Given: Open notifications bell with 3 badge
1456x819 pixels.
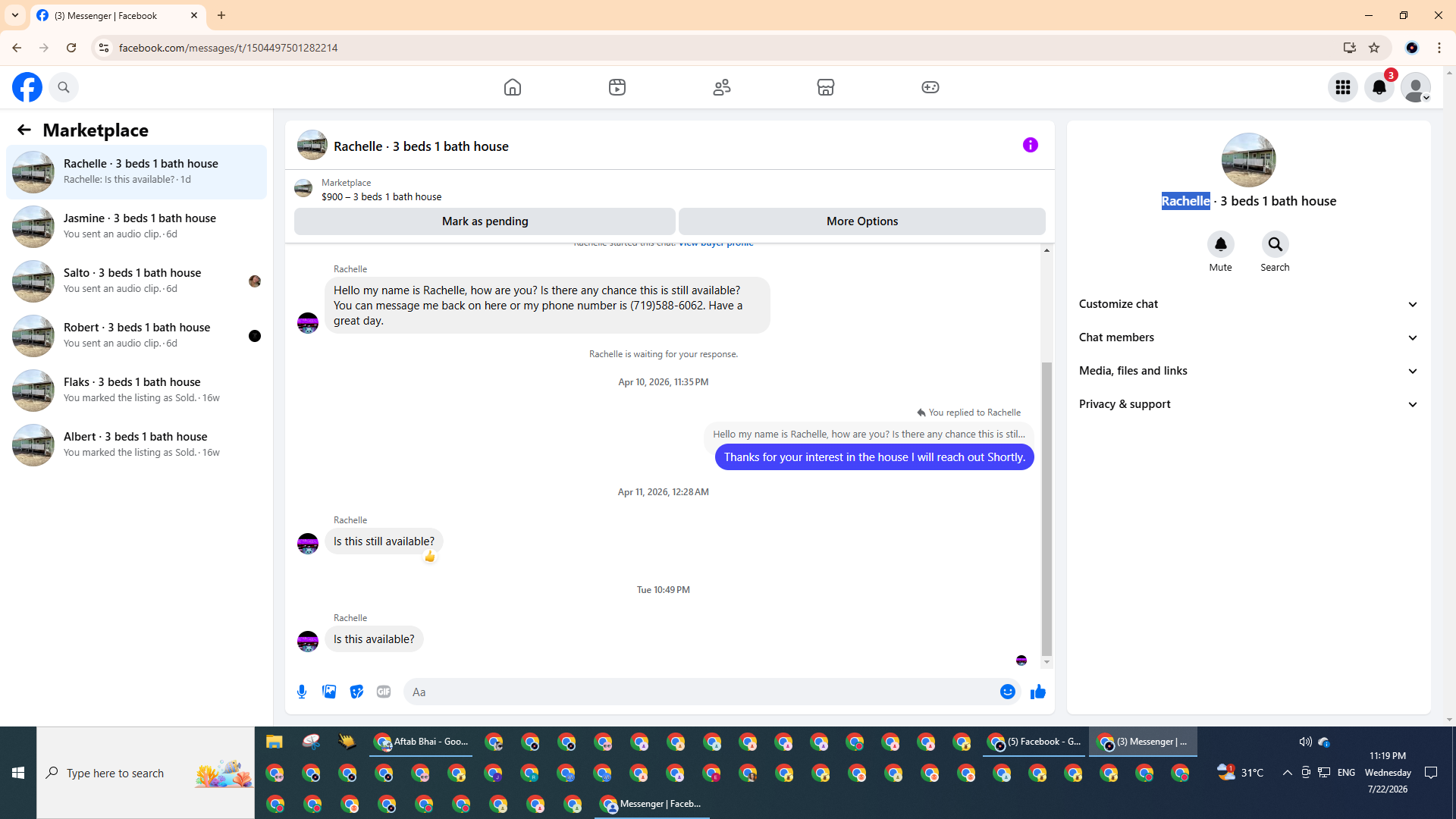Looking at the screenshot, I should 1379,87.
